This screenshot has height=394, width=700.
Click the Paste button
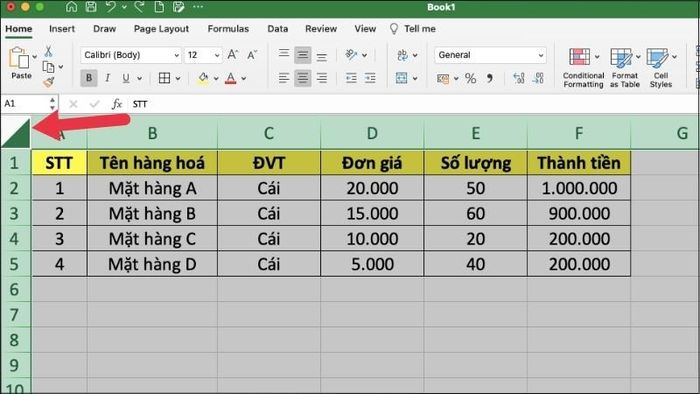tap(21, 63)
